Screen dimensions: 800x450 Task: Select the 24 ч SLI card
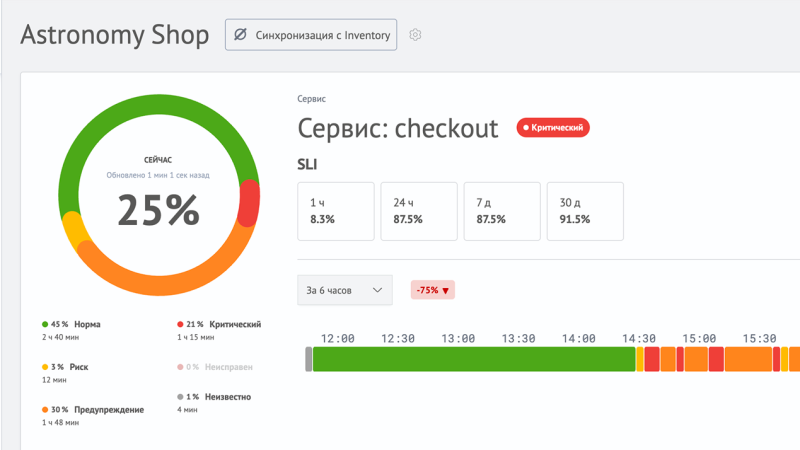click(419, 211)
